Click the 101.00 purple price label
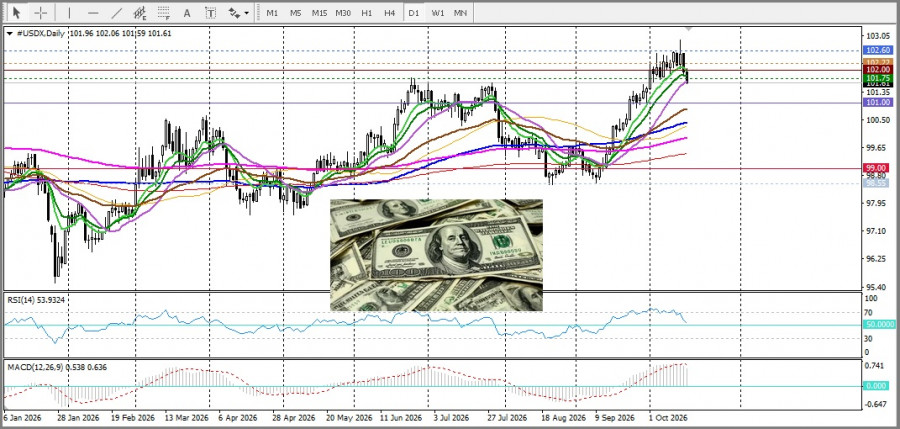 pos(878,102)
